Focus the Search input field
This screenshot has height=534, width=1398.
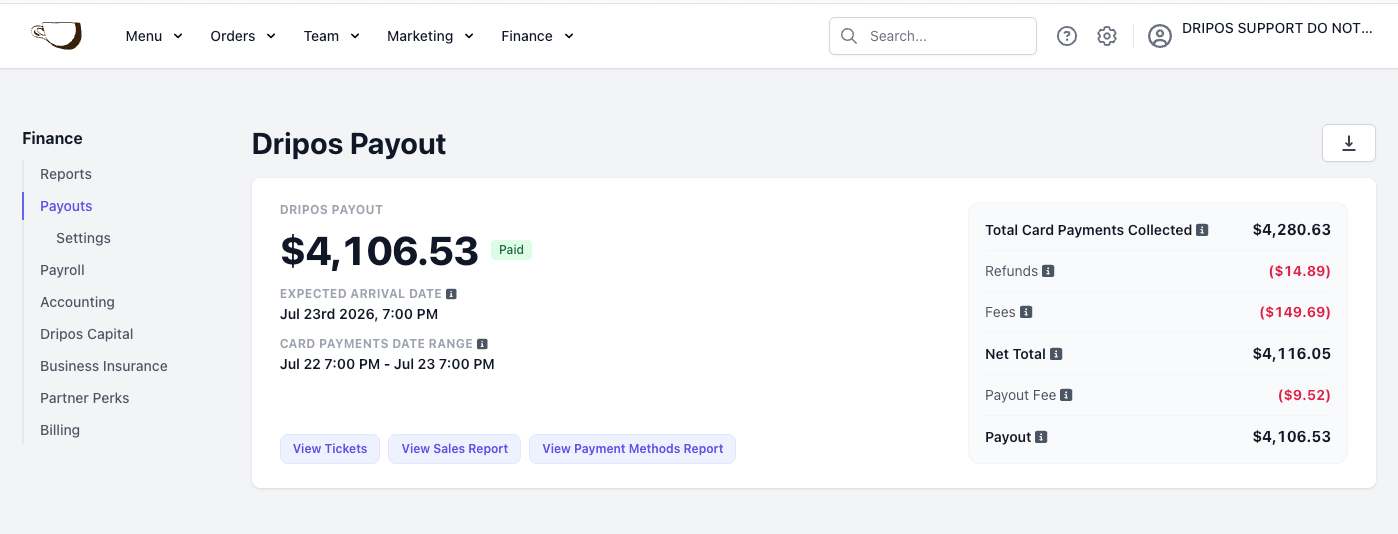pyautogui.click(x=933, y=36)
